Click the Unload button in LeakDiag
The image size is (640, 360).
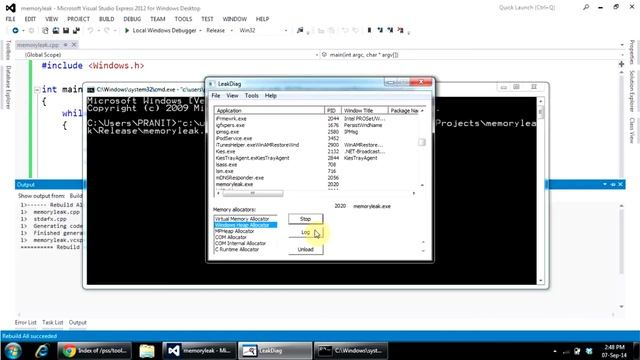pos(305,249)
